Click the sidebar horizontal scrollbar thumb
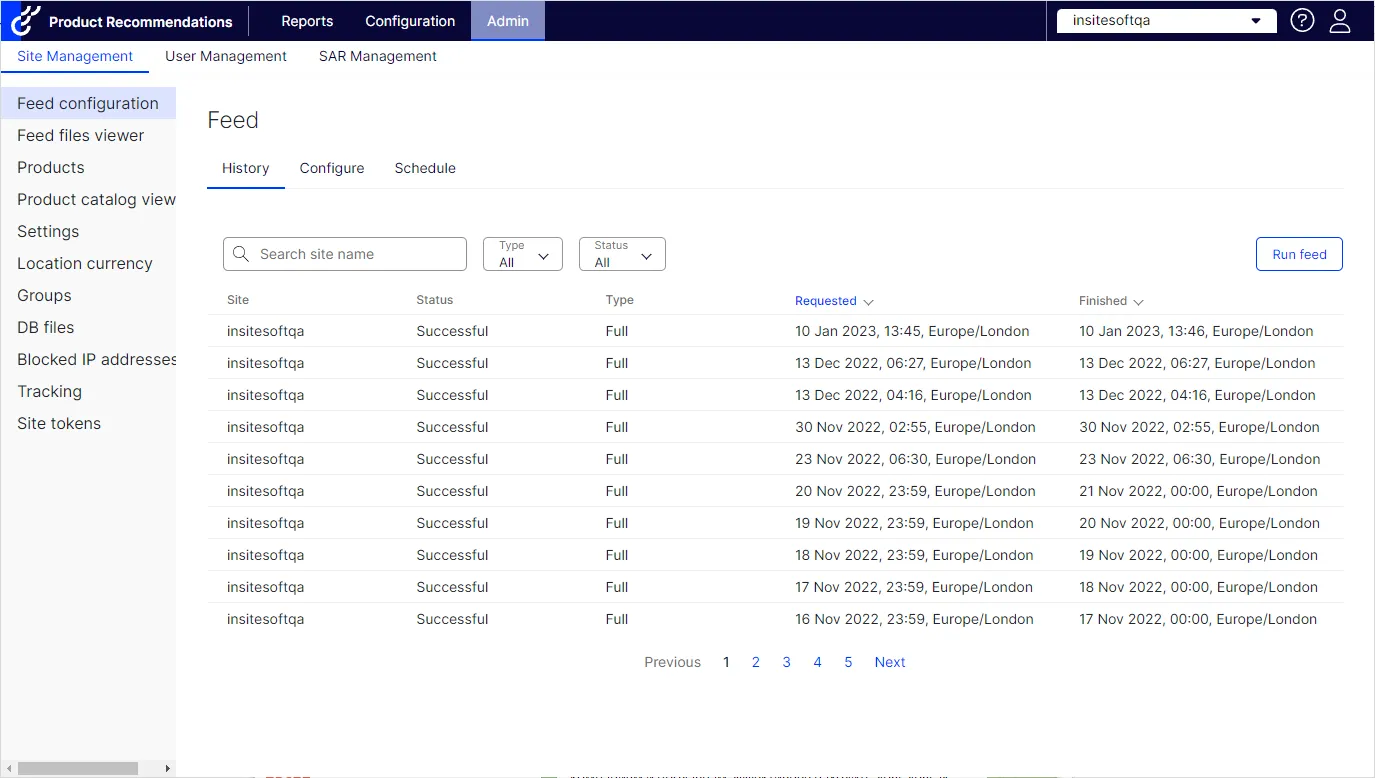The height and width of the screenshot is (778, 1375). [x=78, y=768]
